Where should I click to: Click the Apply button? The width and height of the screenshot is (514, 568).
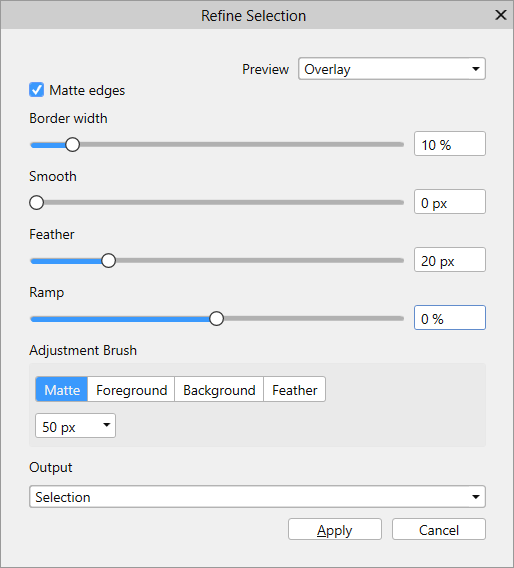(335, 529)
